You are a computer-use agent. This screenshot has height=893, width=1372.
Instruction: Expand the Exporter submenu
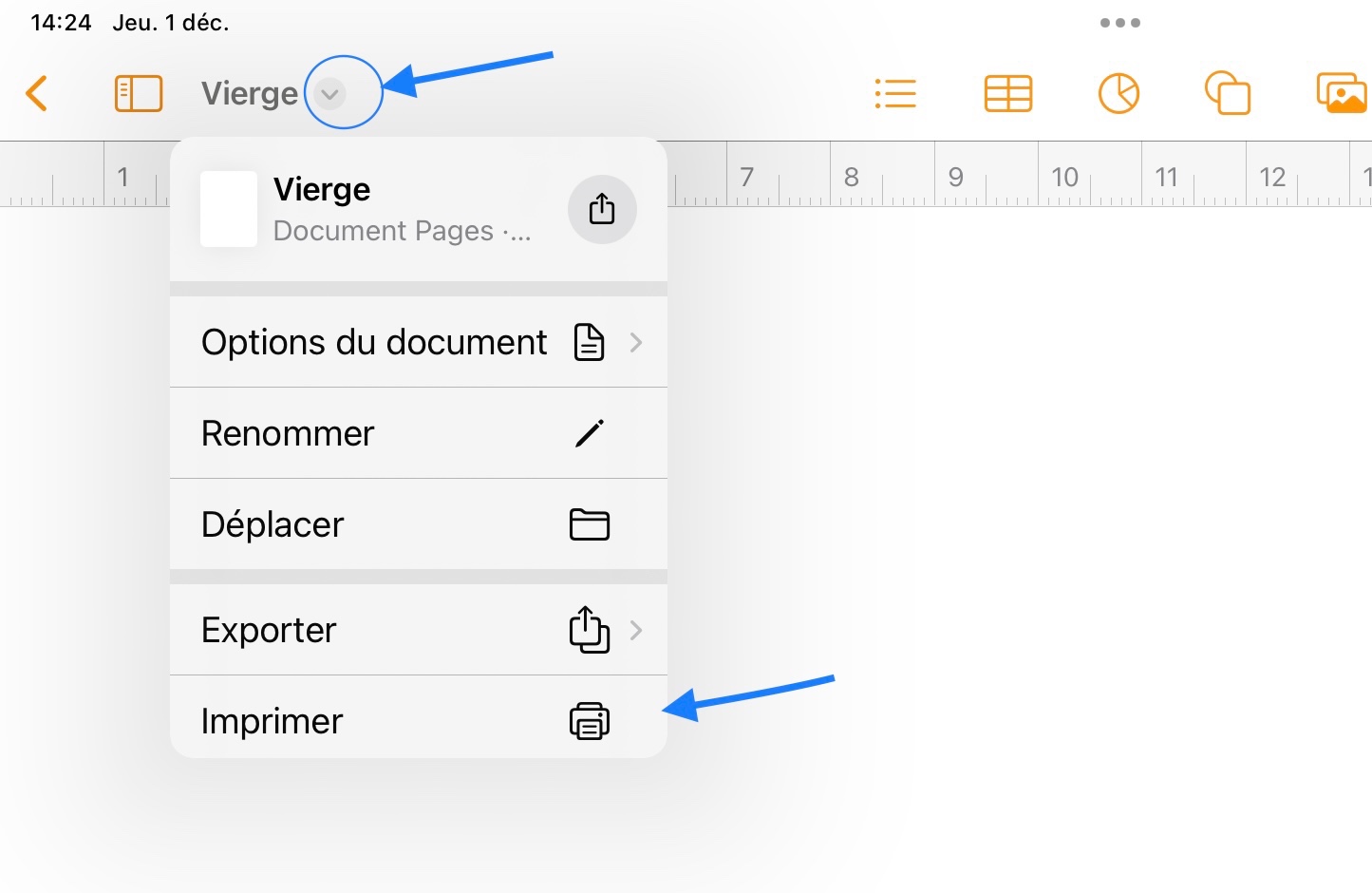pos(418,630)
